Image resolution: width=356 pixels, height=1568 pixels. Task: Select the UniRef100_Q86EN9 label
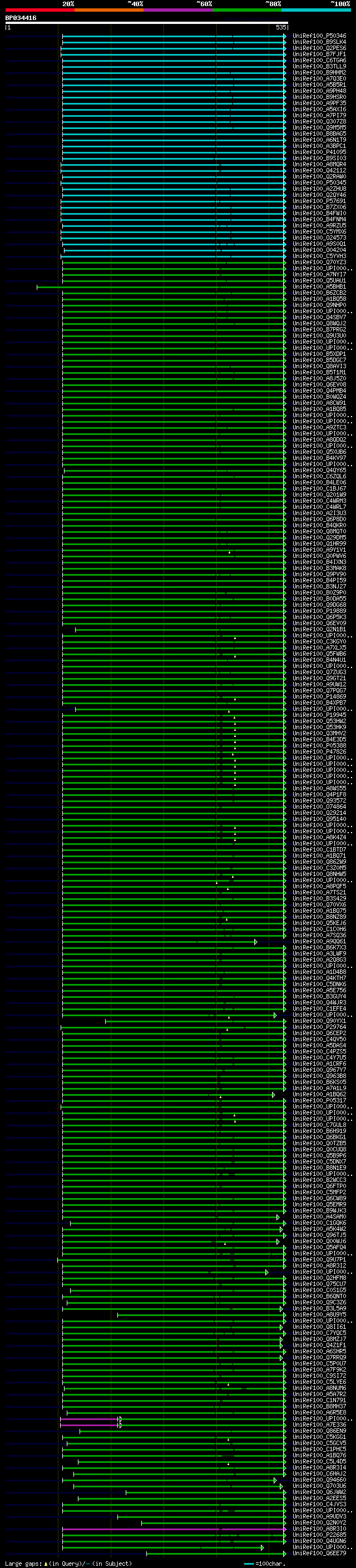[x=319, y=1431]
